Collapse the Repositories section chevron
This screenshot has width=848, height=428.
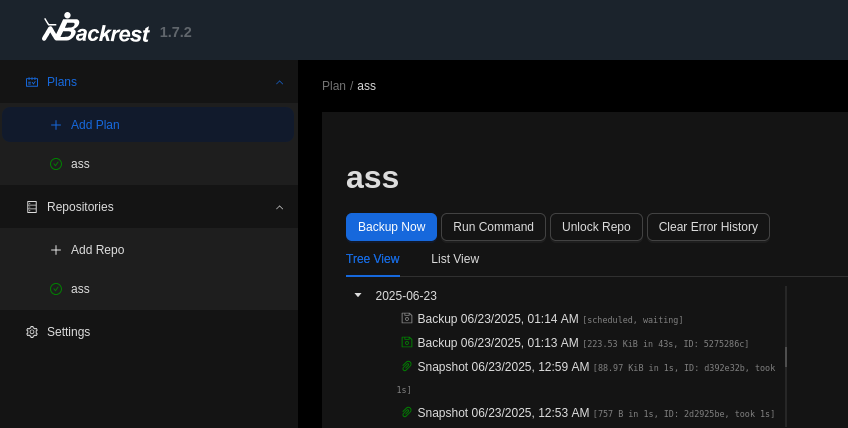pos(279,207)
